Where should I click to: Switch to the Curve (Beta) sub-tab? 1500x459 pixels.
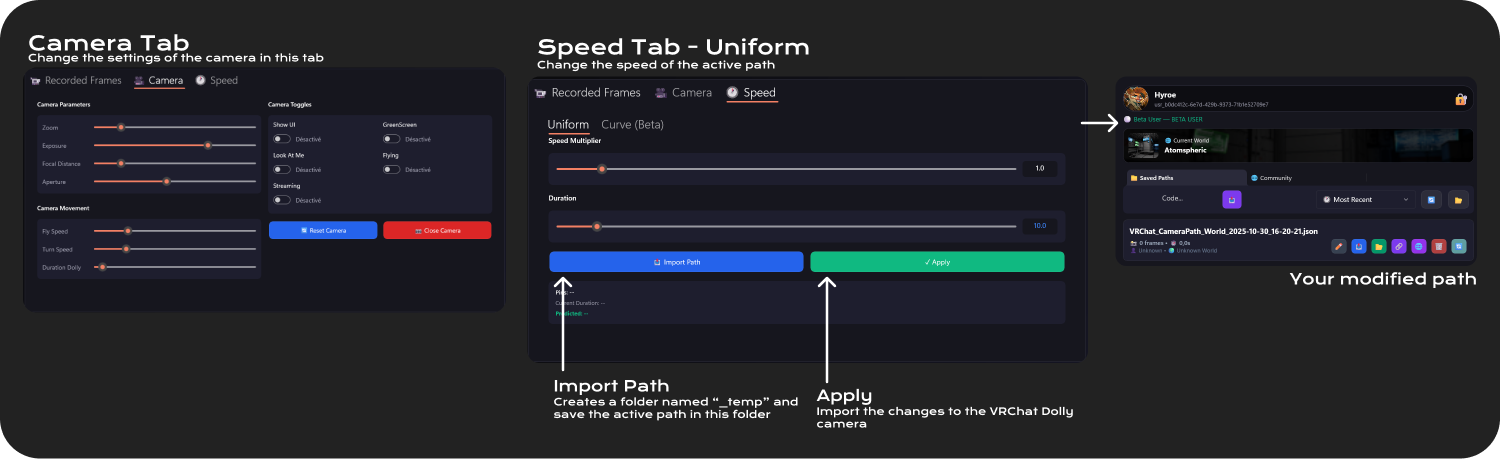click(632, 125)
